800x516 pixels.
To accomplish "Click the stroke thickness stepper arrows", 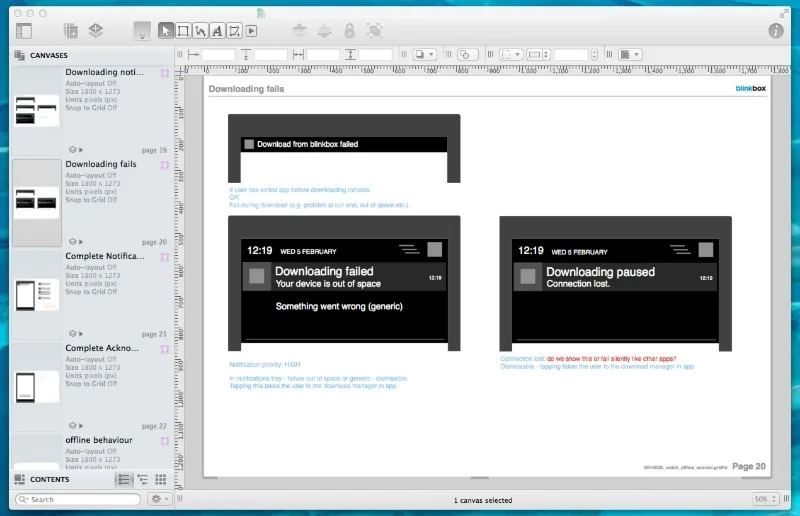I will click(594, 55).
